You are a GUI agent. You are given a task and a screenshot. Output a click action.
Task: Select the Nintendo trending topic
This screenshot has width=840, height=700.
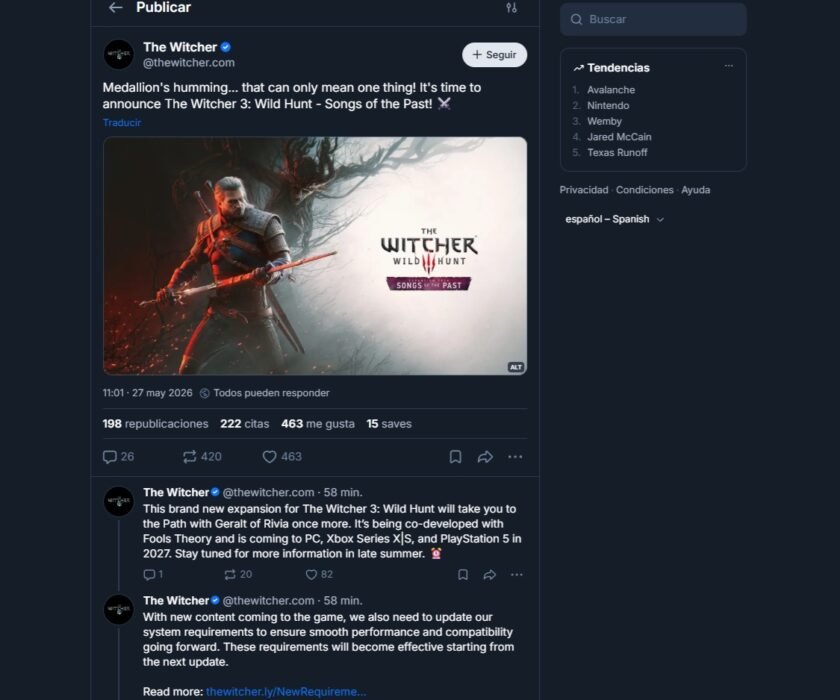(x=608, y=106)
